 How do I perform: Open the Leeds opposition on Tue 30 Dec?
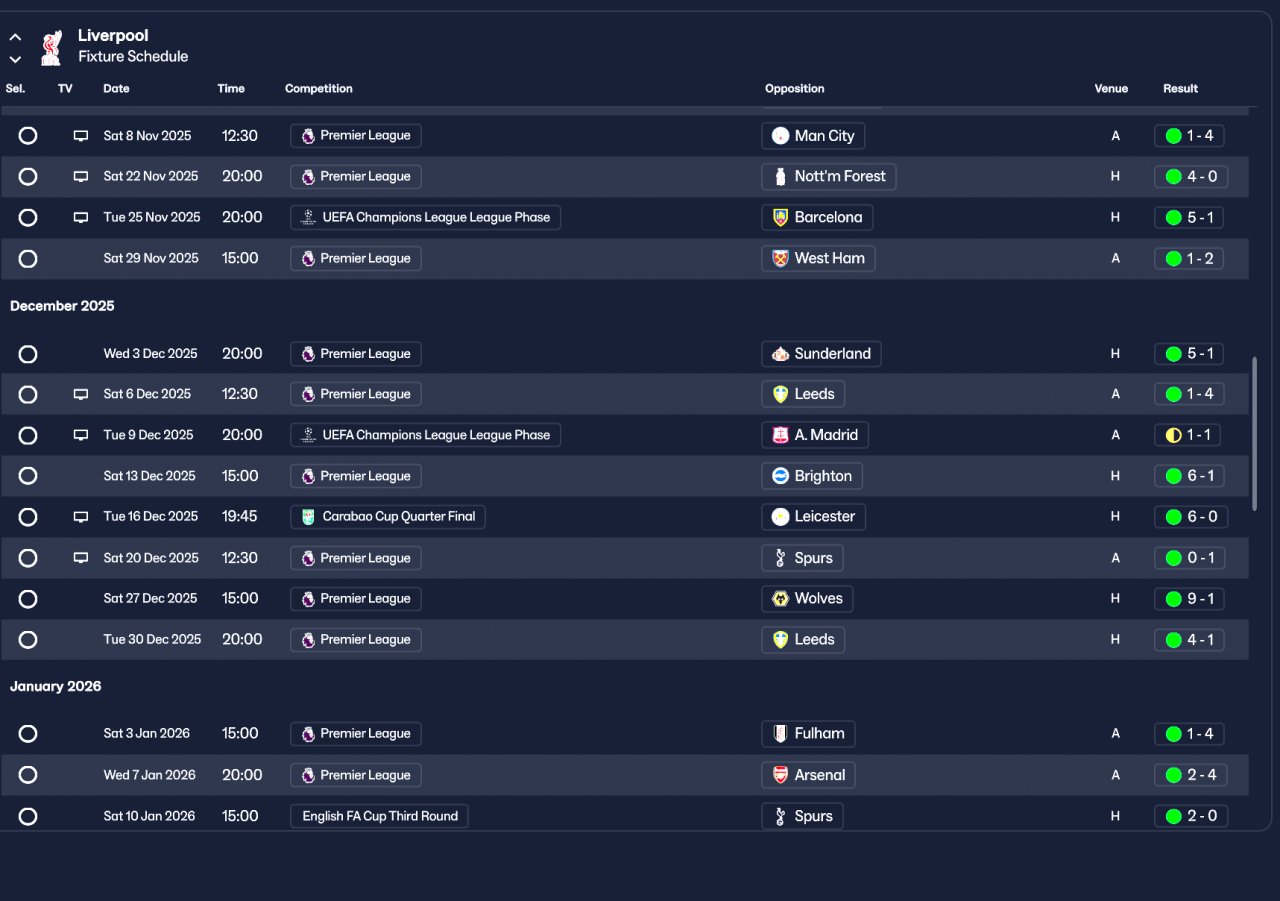(x=803, y=640)
